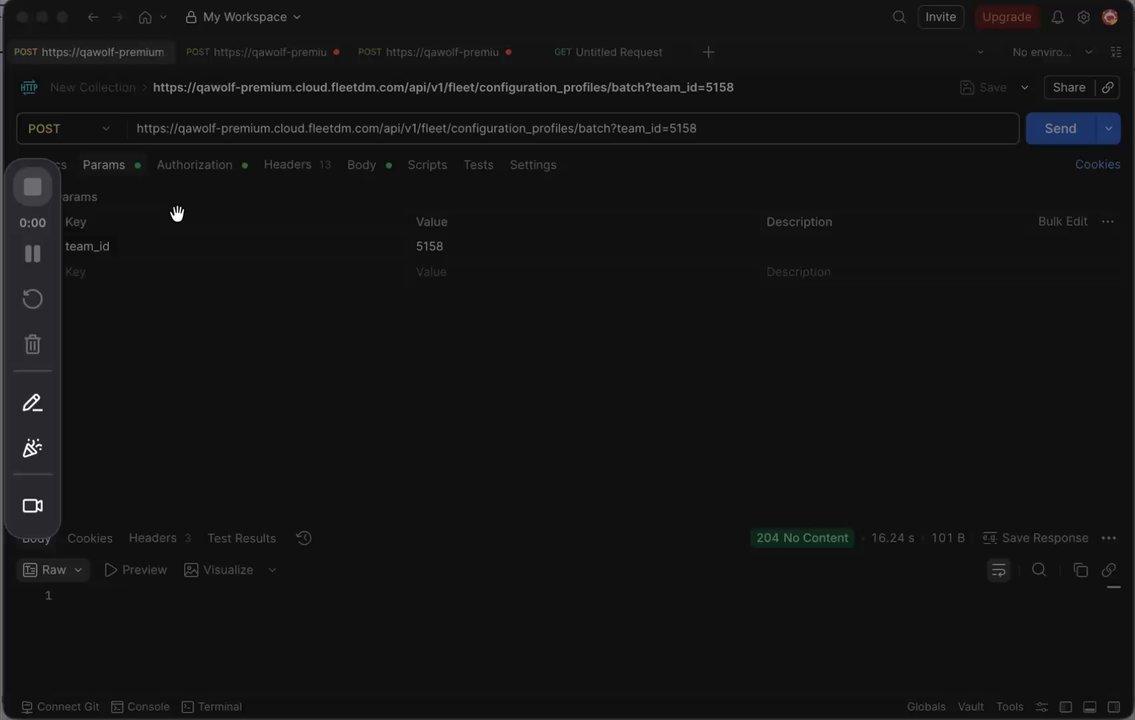Expand the Visualize options chevron
The width and height of the screenshot is (1135, 720).
[x=272, y=570]
